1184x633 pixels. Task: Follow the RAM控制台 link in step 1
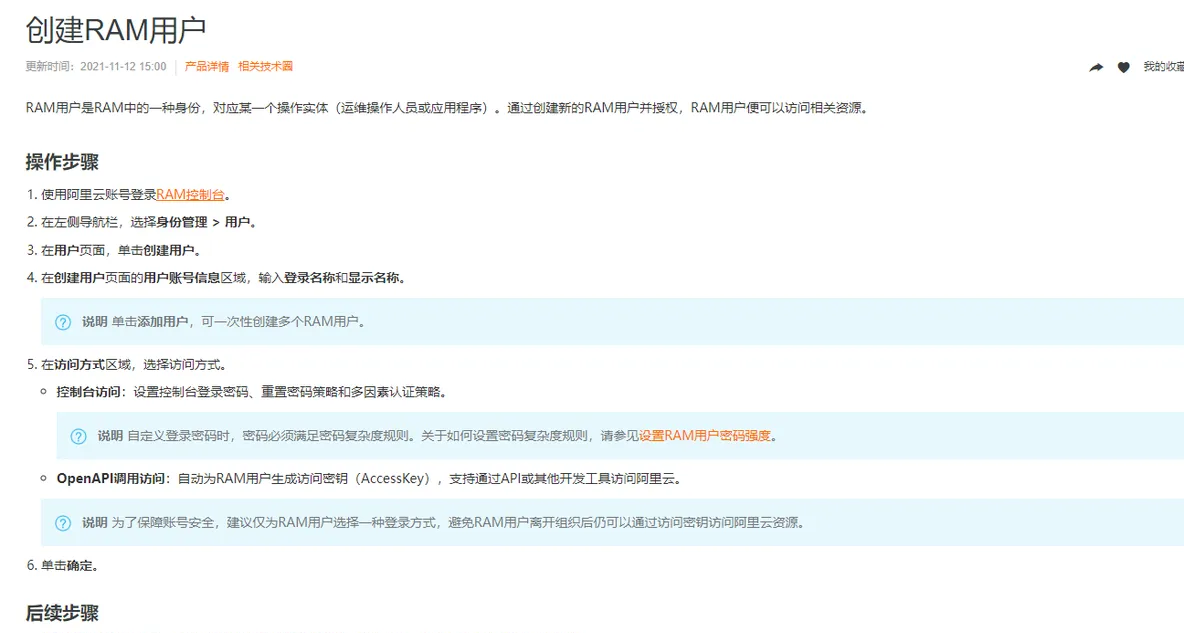[x=190, y=195]
